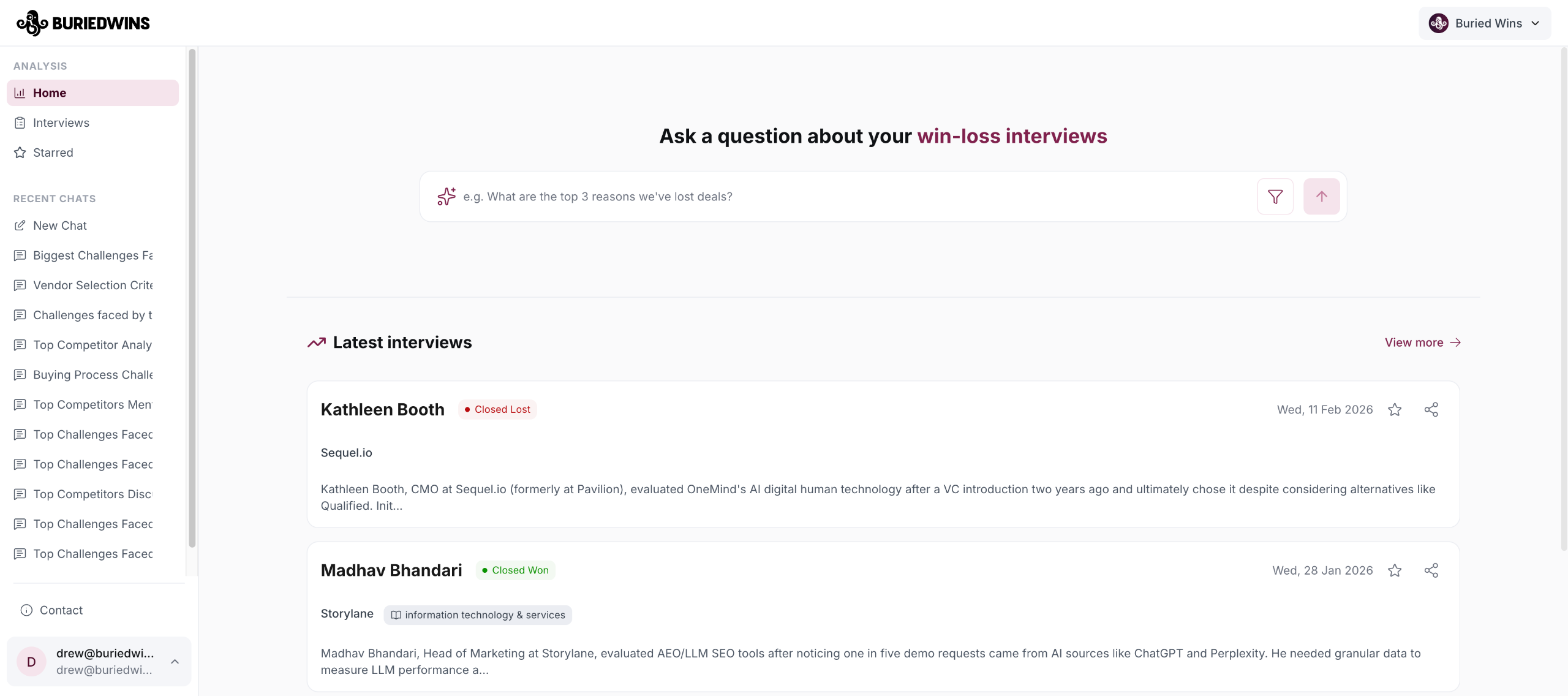Click the sparkle AI icon

(447, 197)
